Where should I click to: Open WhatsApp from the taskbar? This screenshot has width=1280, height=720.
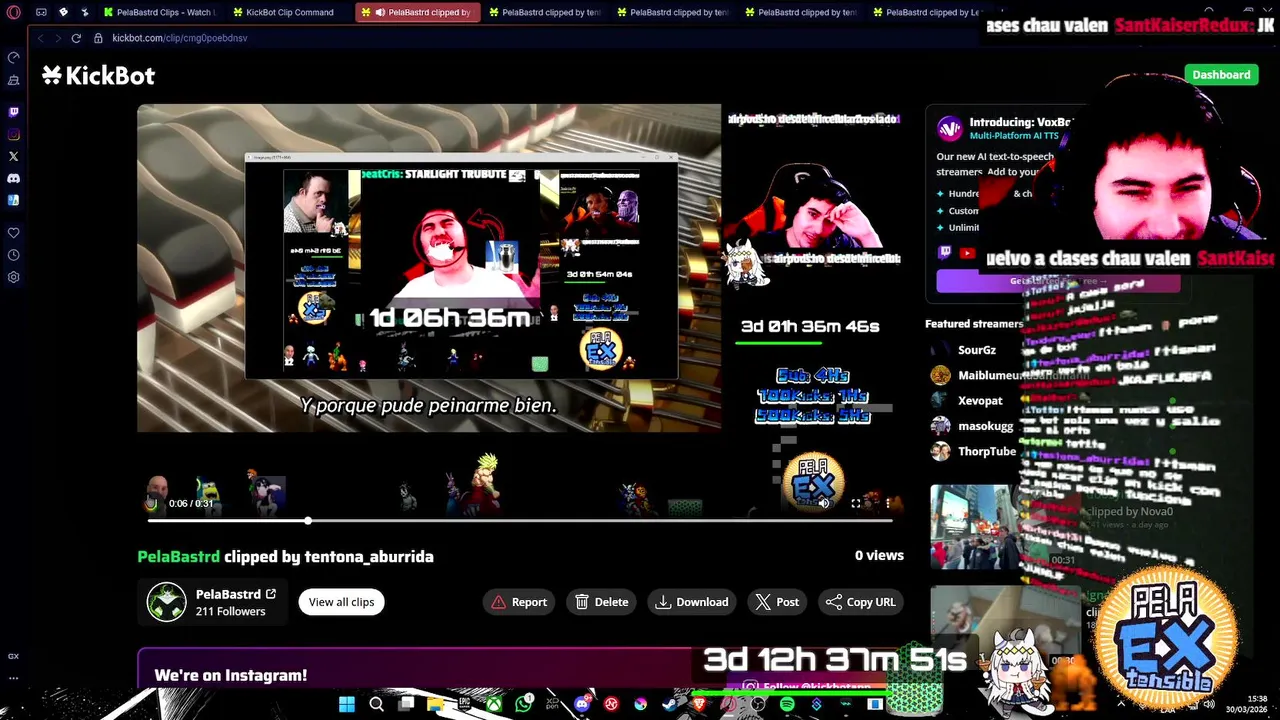(x=524, y=704)
